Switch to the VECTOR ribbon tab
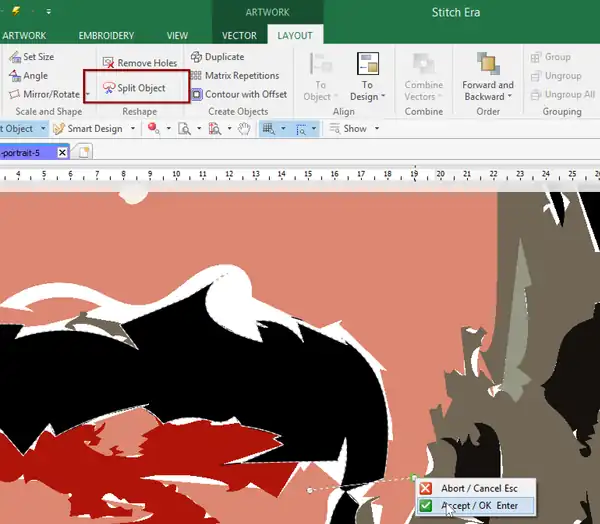The image size is (600, 524). click(x=240, y=36)
